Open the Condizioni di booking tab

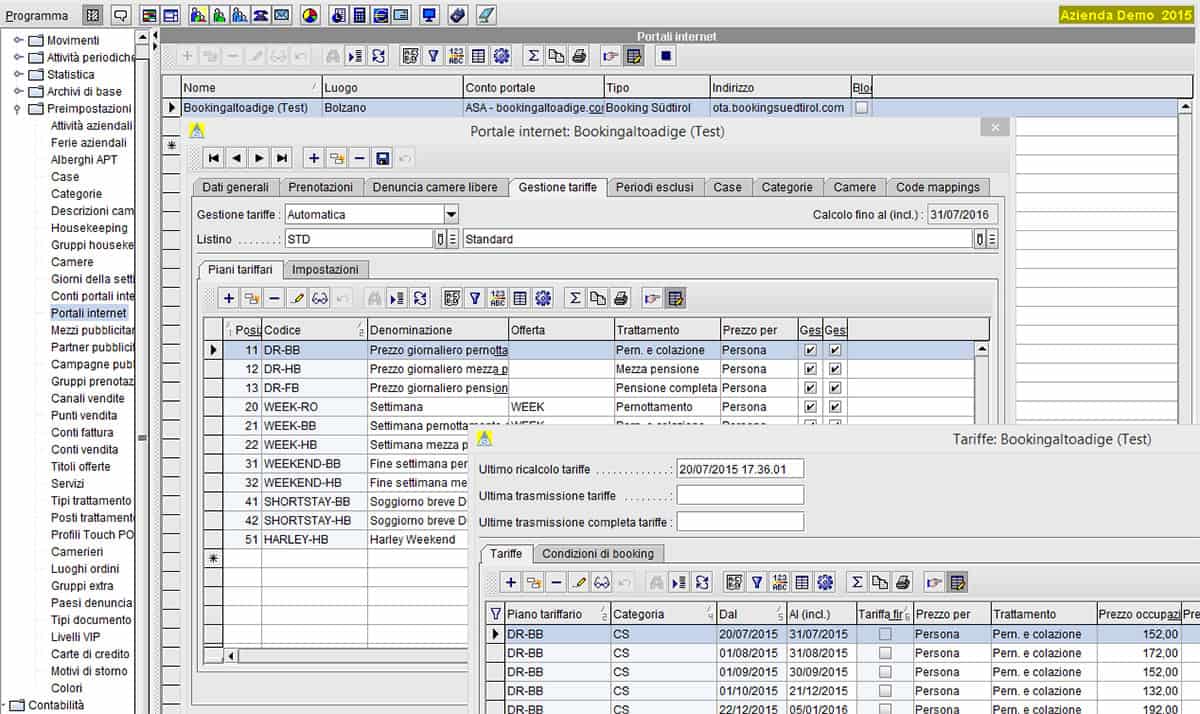click(597, 554)
